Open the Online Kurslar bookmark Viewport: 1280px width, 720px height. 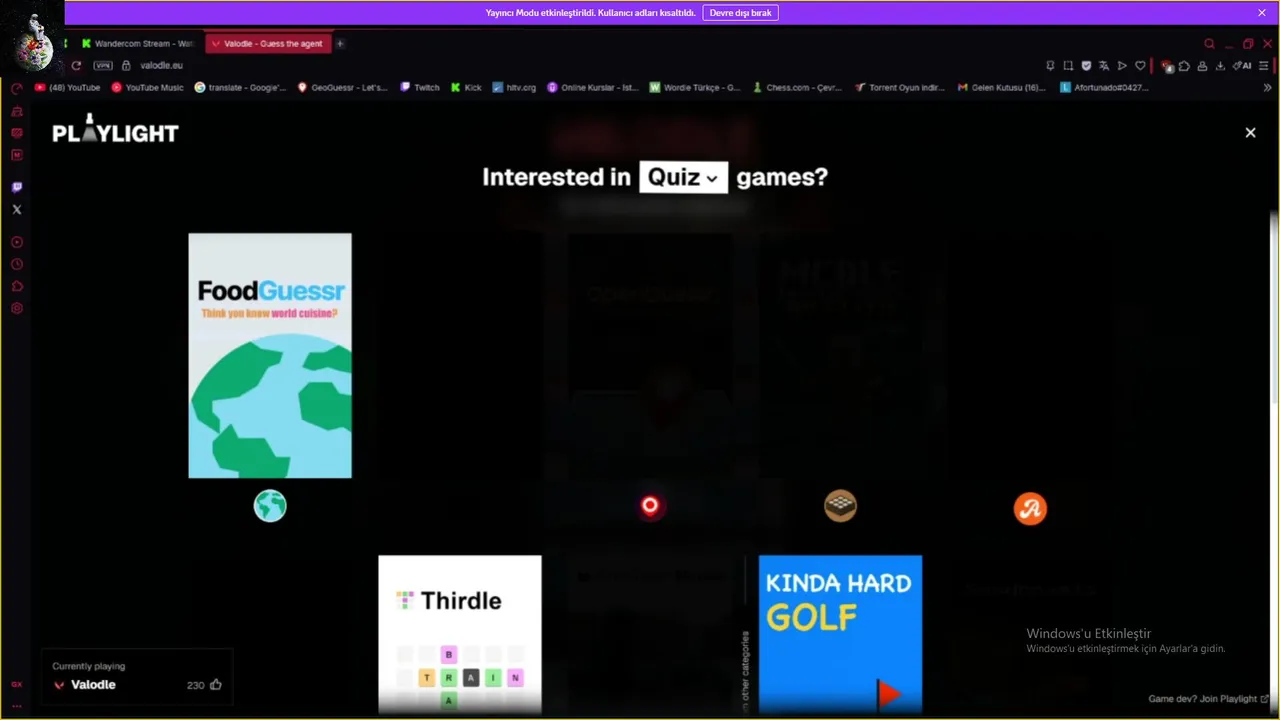click(593, 88)
